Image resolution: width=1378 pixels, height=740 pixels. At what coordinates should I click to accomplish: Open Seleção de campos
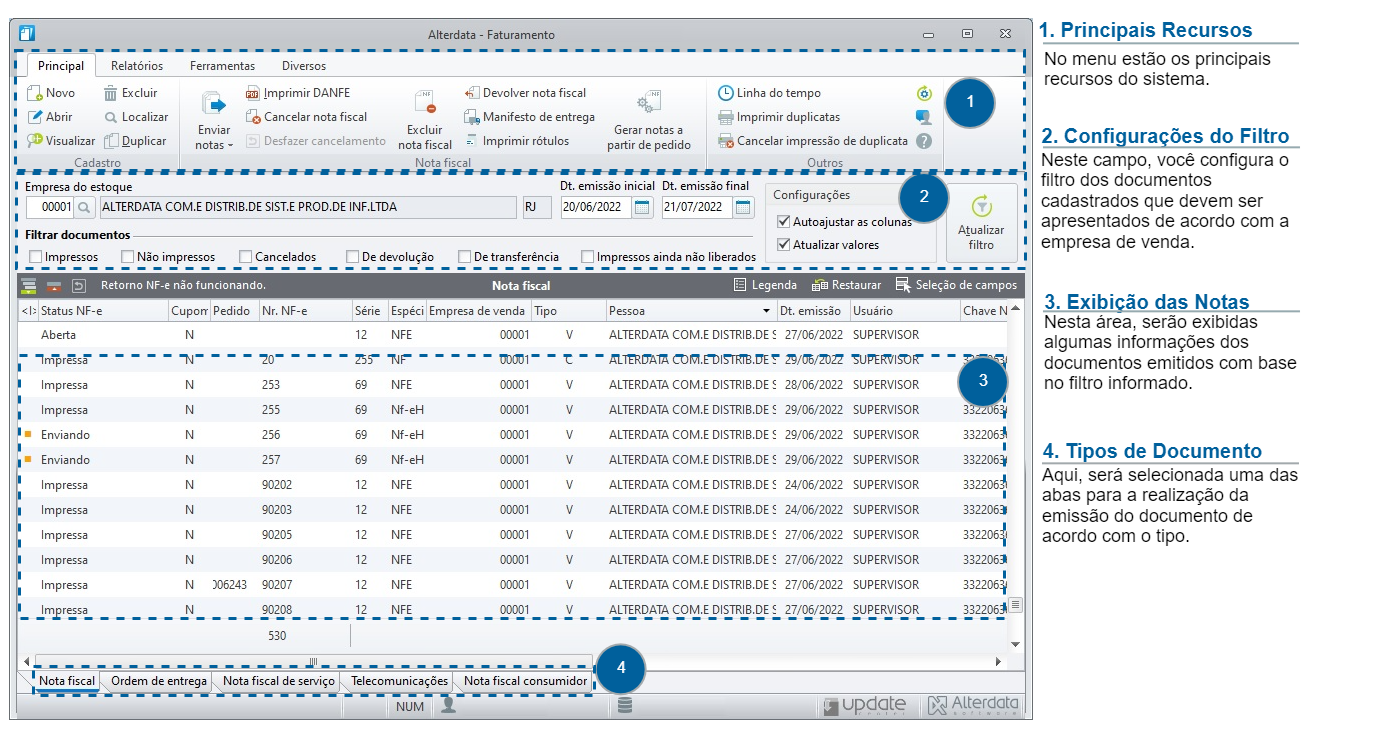pos(956,285)
